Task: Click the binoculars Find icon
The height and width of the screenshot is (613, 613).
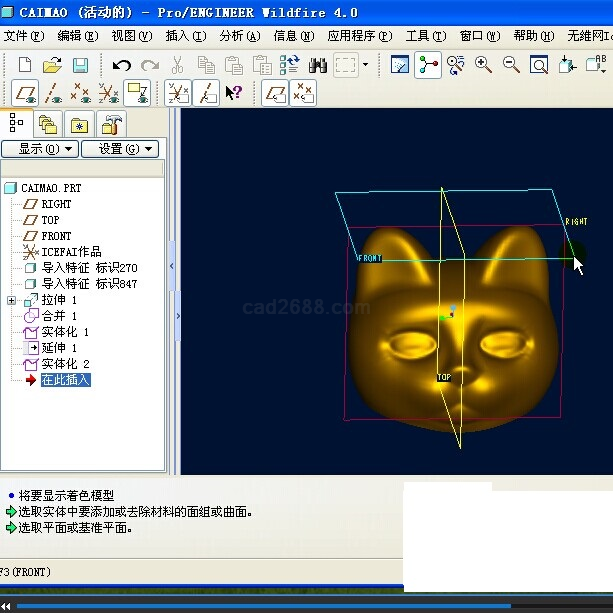Action: 318,65
